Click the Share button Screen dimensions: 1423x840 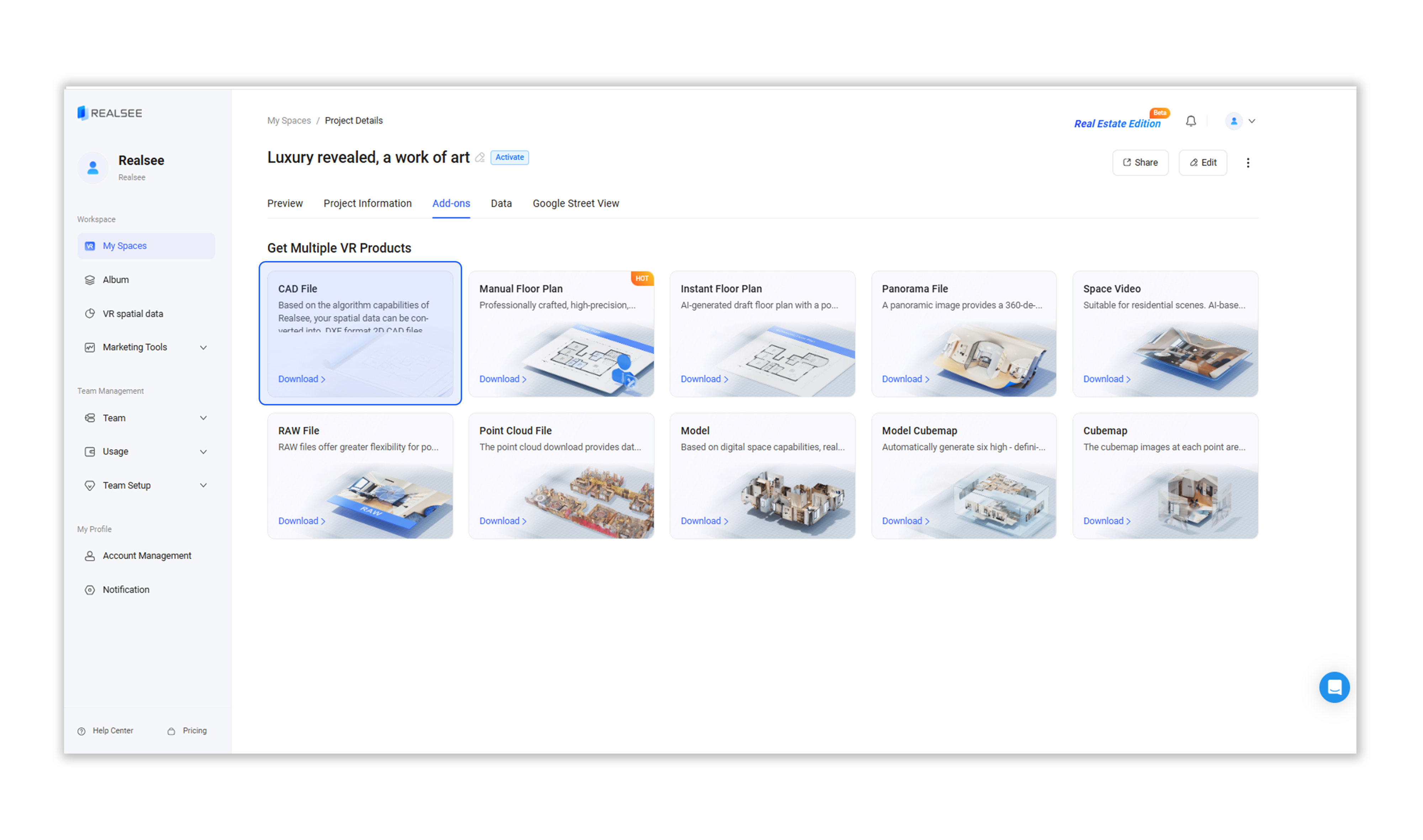point(1140,163)
